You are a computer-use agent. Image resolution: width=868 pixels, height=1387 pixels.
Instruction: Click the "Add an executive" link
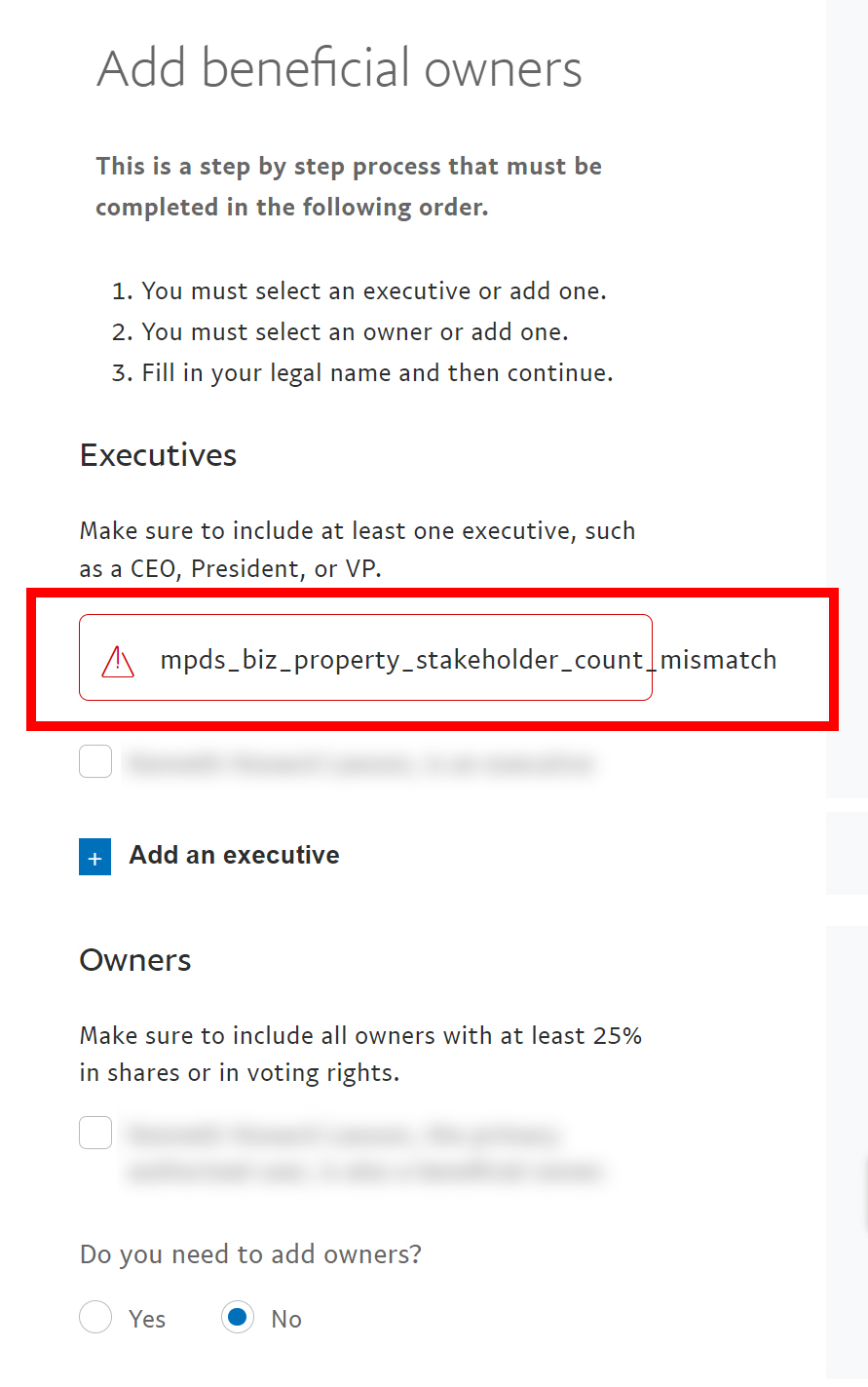234,855
